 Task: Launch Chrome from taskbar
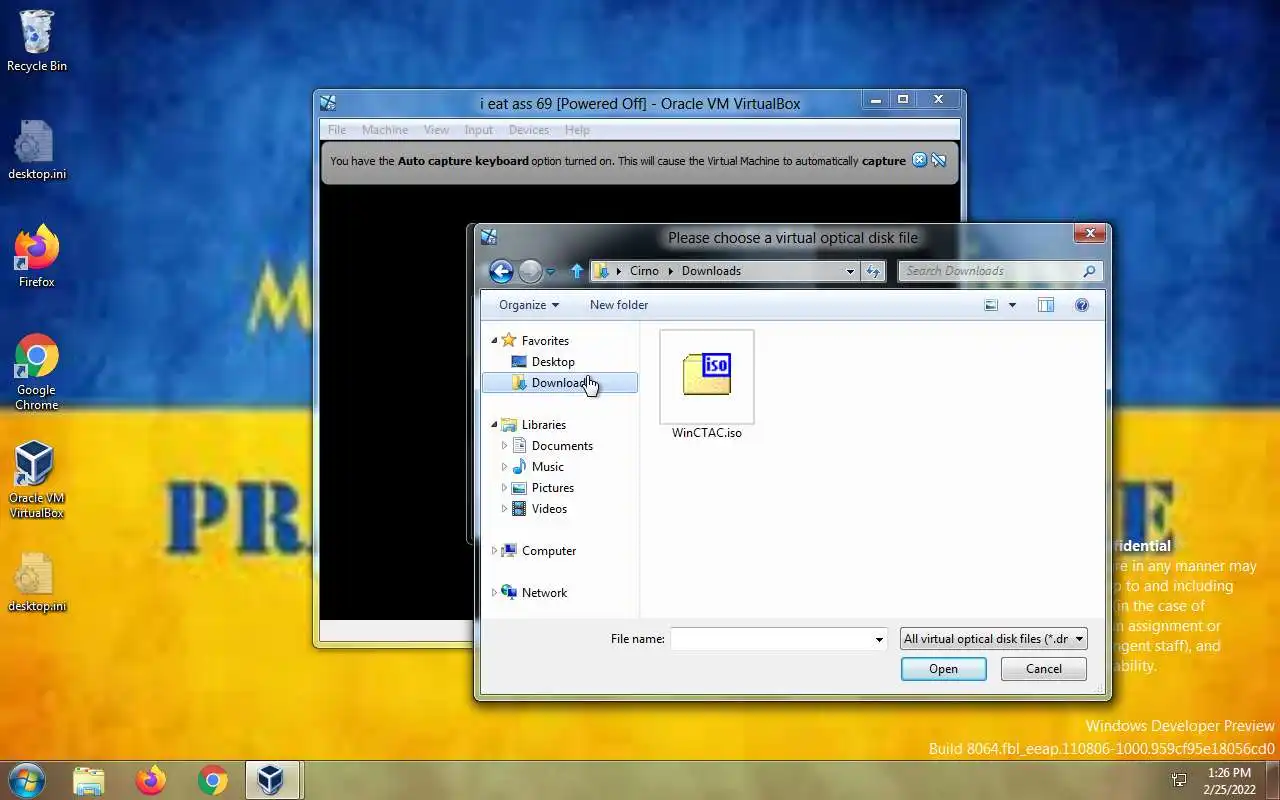pyautogui.click(x=212, y=780)
